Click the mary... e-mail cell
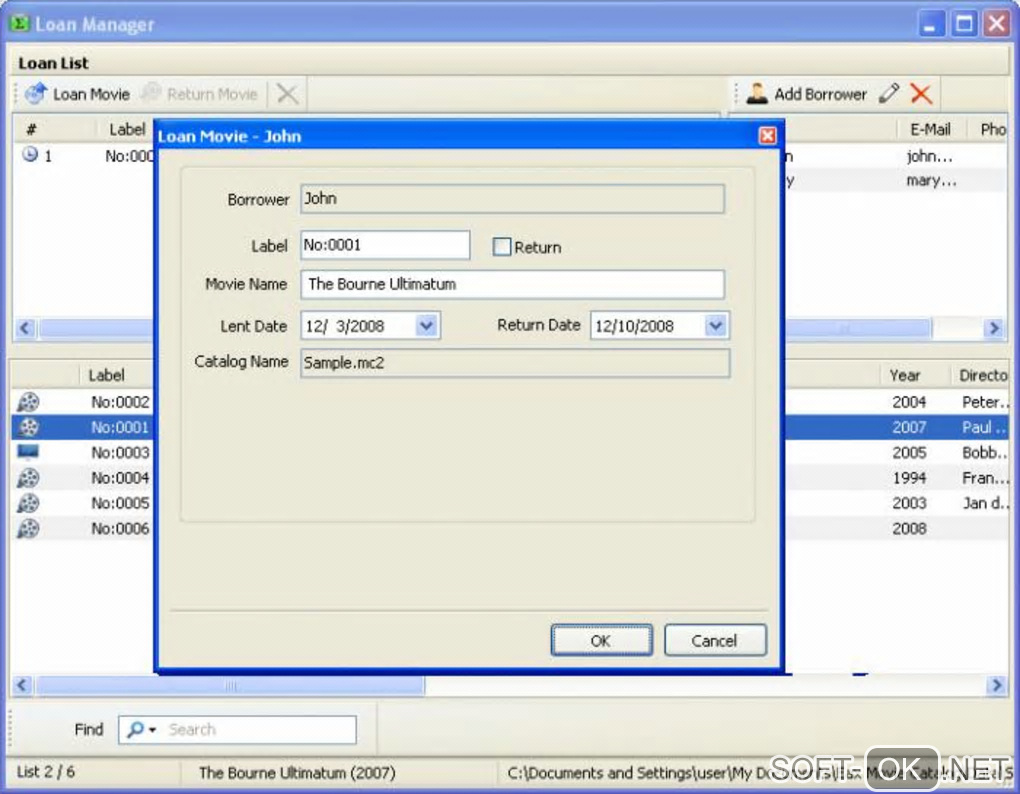 (x=932, y=181)
